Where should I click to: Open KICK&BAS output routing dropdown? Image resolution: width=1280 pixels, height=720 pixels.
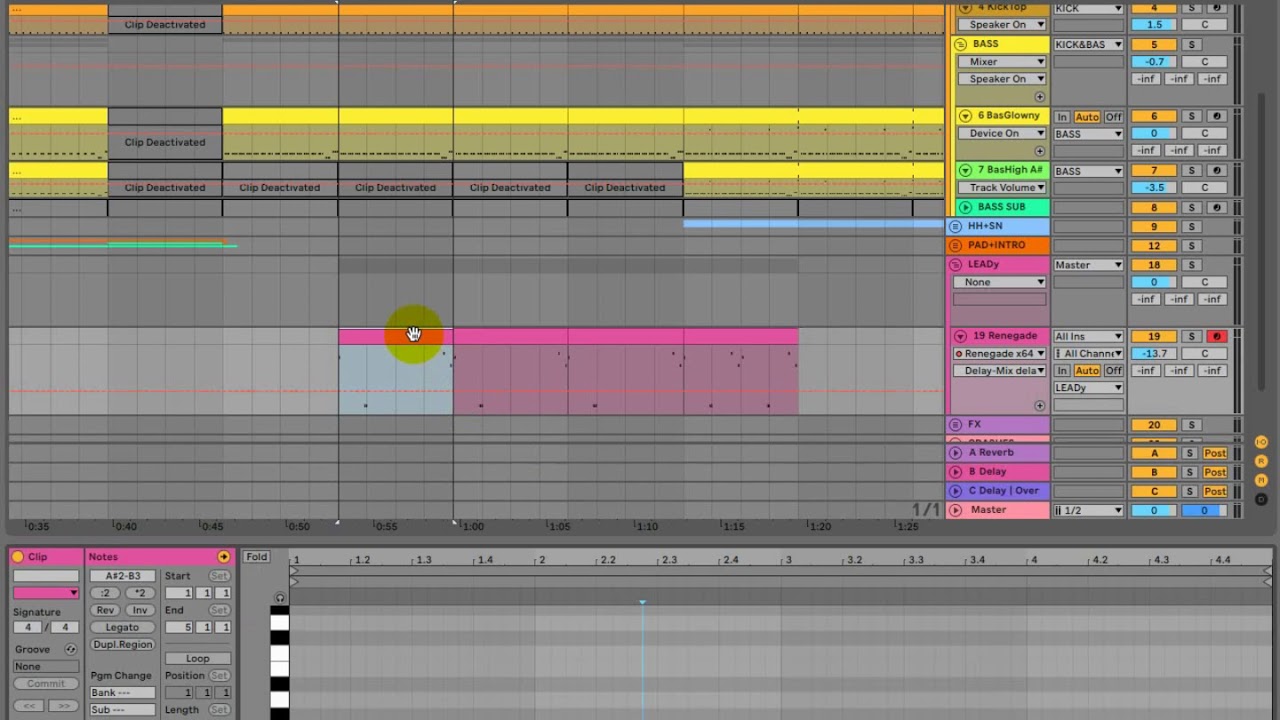click(x=1088, y=45)
